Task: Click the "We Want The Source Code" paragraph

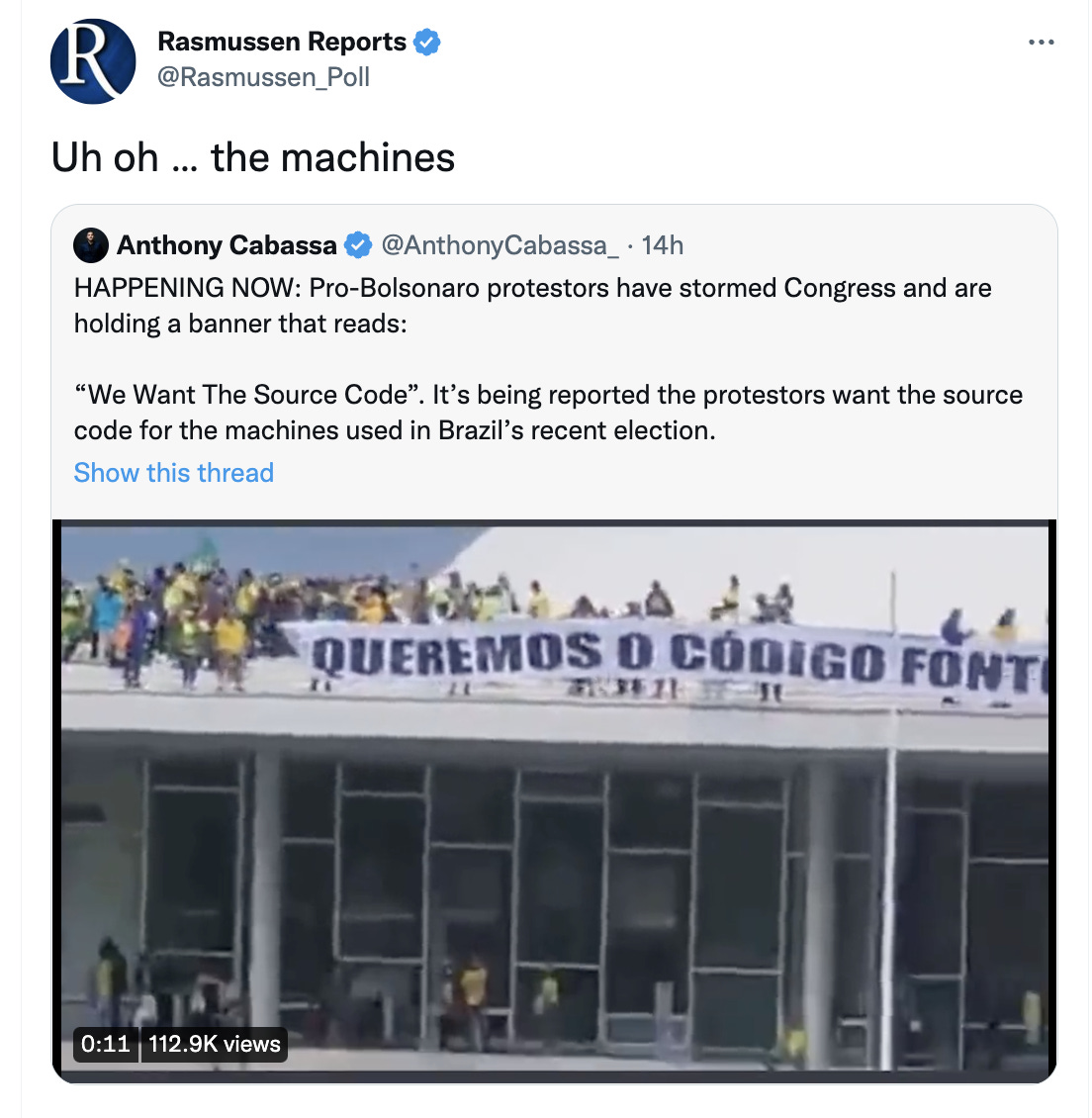Action: coord(548,413)
